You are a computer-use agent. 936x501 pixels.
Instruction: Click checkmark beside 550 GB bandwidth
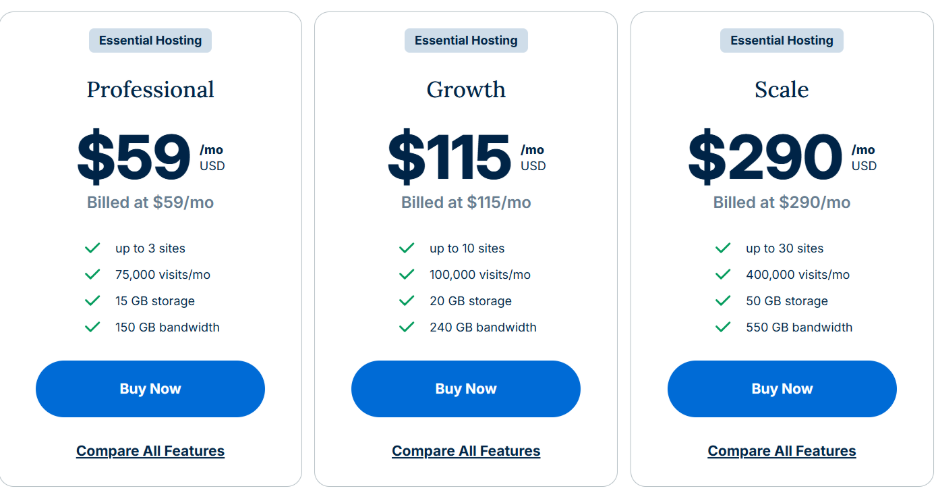coord(723,327)
